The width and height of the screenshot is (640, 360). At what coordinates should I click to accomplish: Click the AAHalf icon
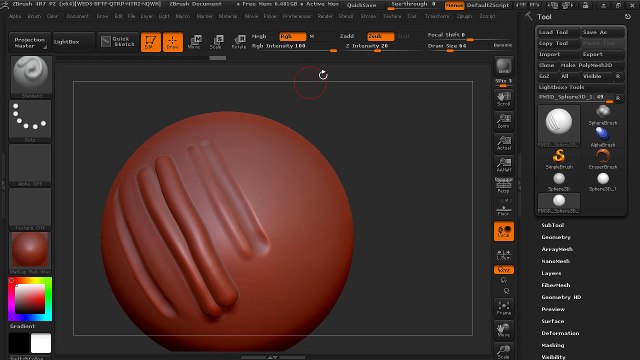504,164
